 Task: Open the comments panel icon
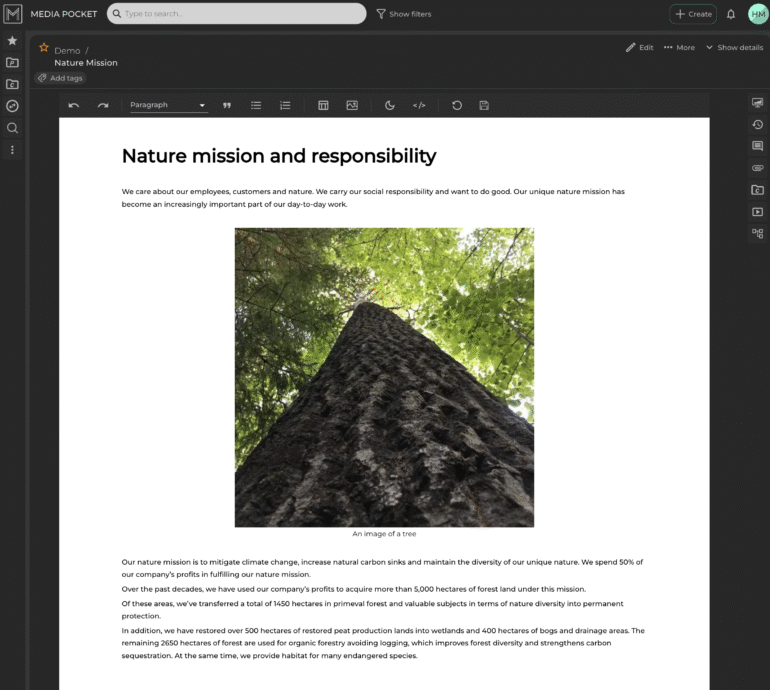tap(758, 146)
